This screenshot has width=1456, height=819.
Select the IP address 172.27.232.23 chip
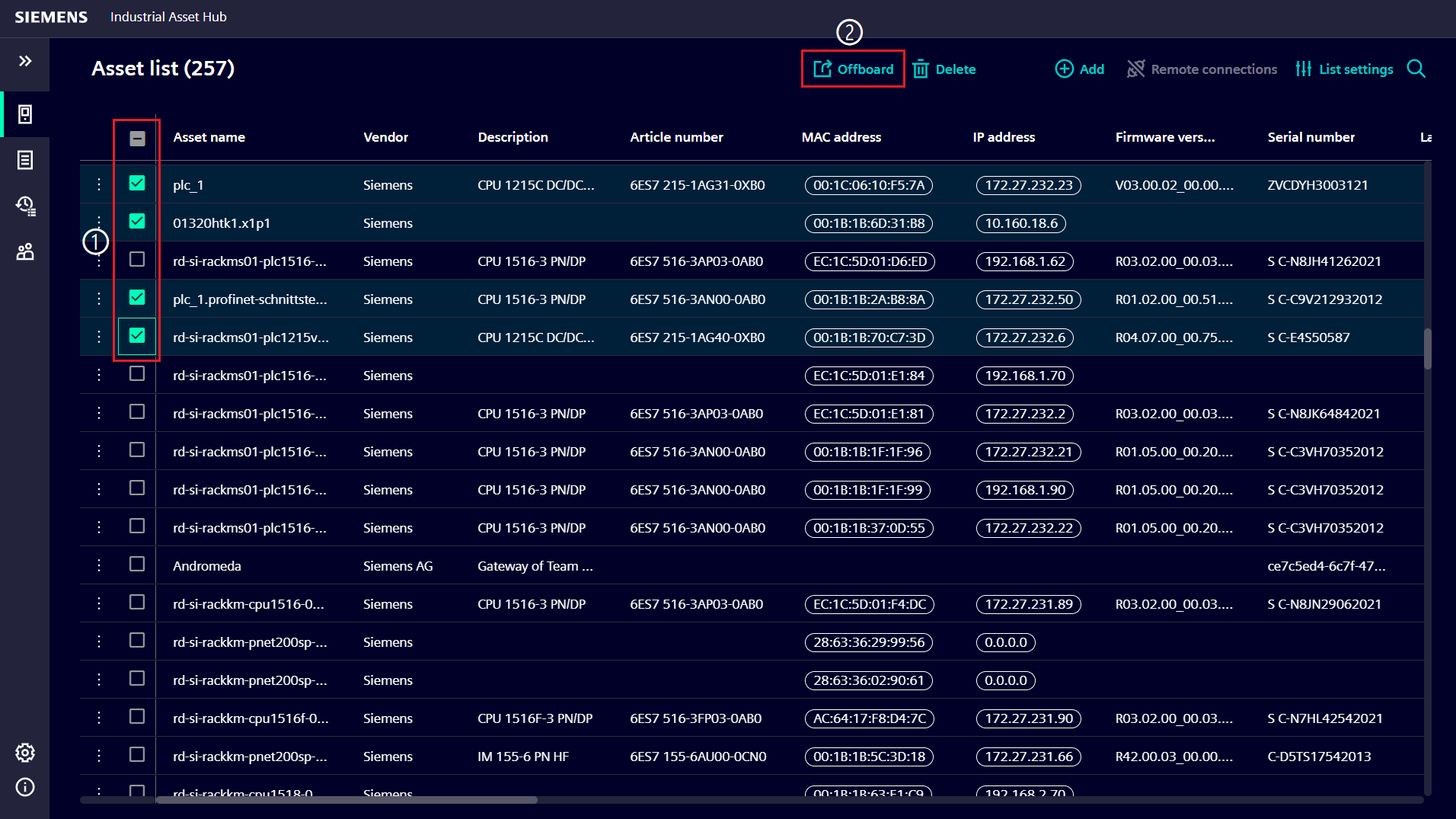(1028, 185)
